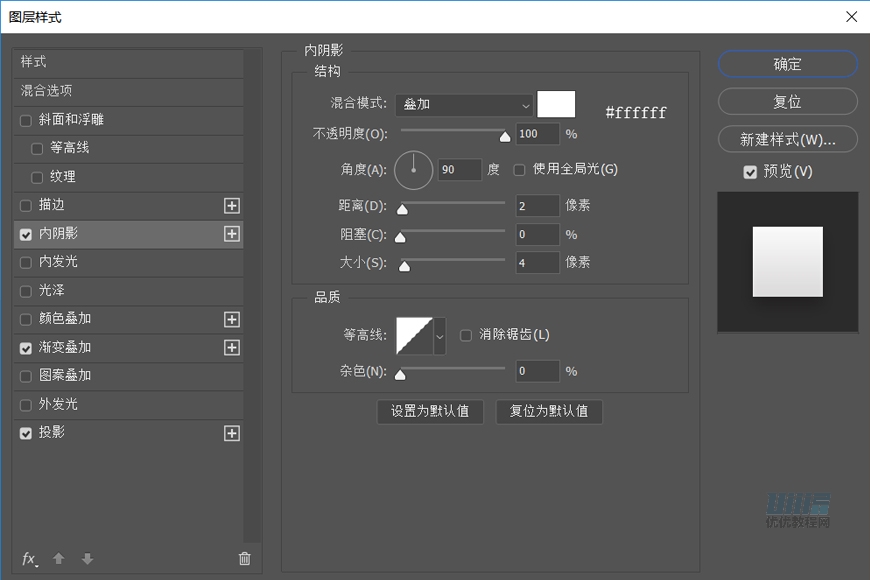Click the plus icon next to 内阴影
The width and height of the screenshot is (870, 580).
231,234
